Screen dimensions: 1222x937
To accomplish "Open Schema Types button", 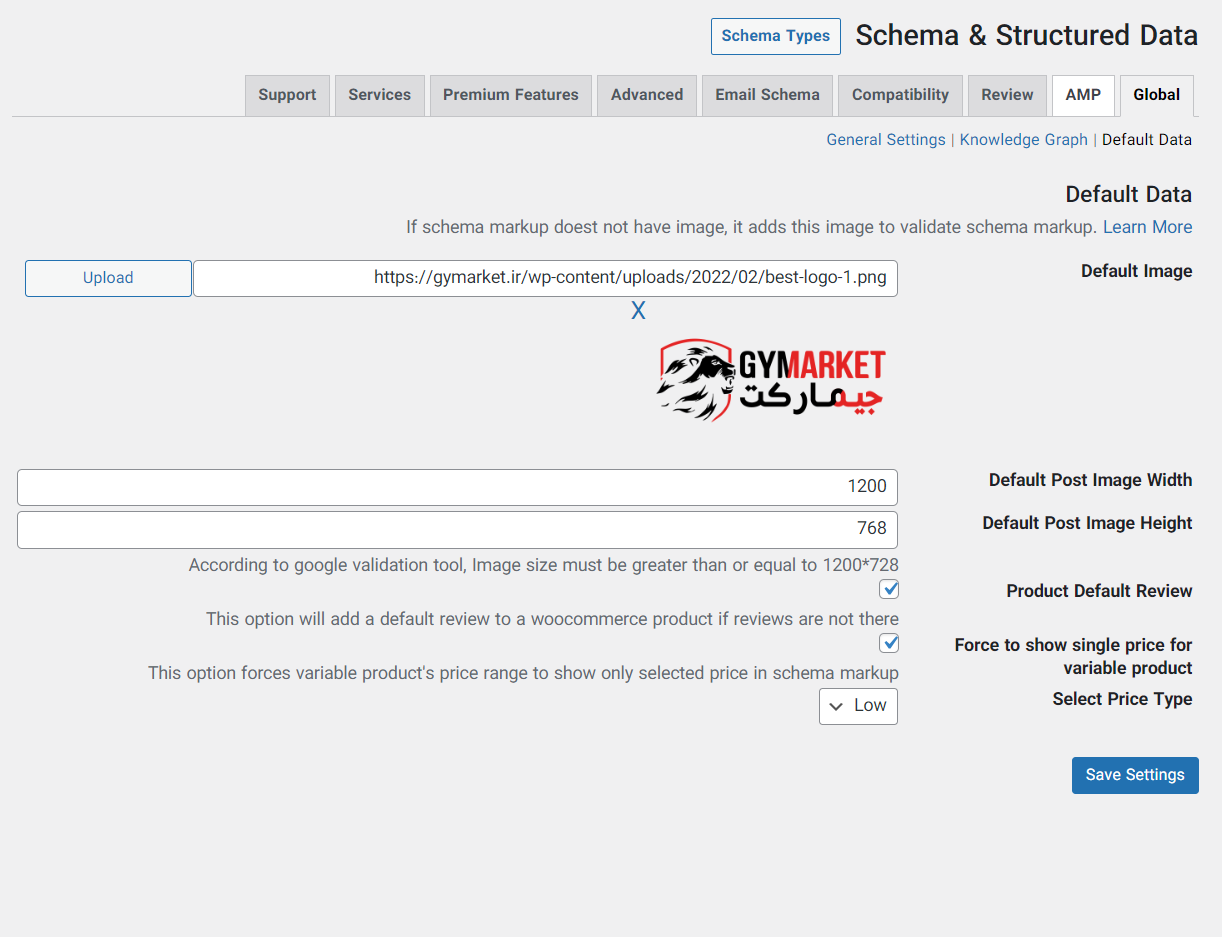I will pyautogui.click(x=775, y=36).
